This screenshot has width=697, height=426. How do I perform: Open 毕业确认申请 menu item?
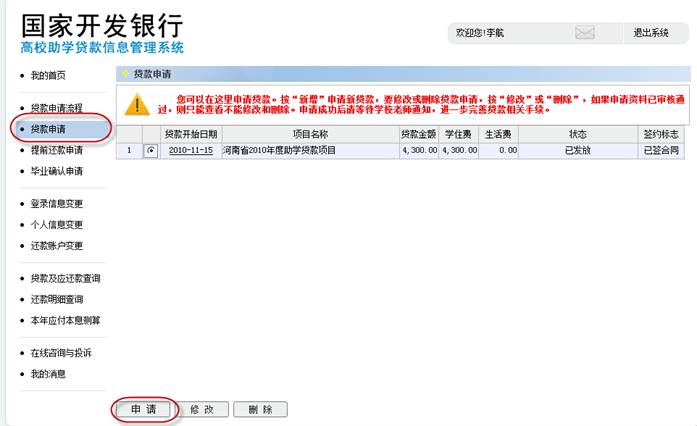[x=56, y=172]
